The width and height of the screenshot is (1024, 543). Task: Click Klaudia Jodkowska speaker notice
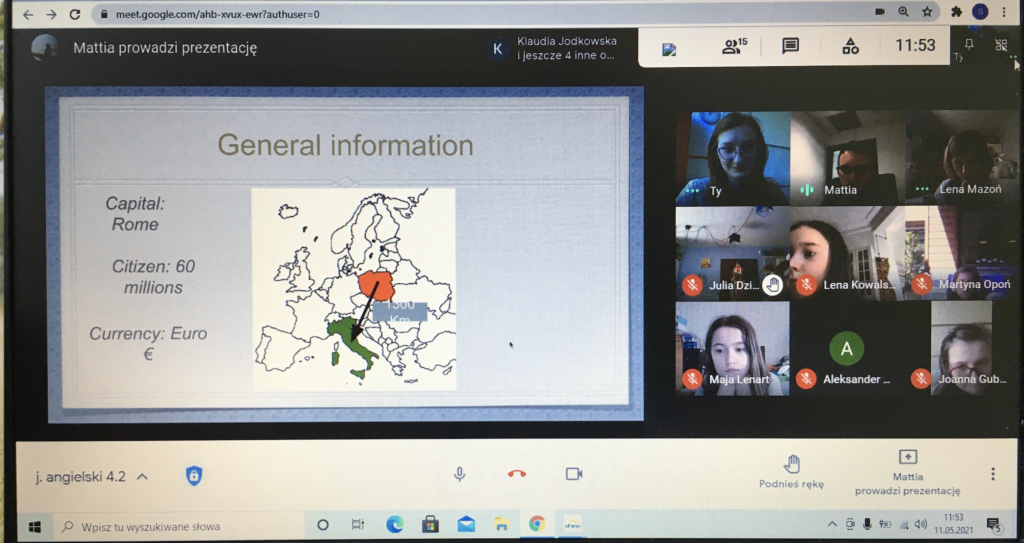pos(552,48)
